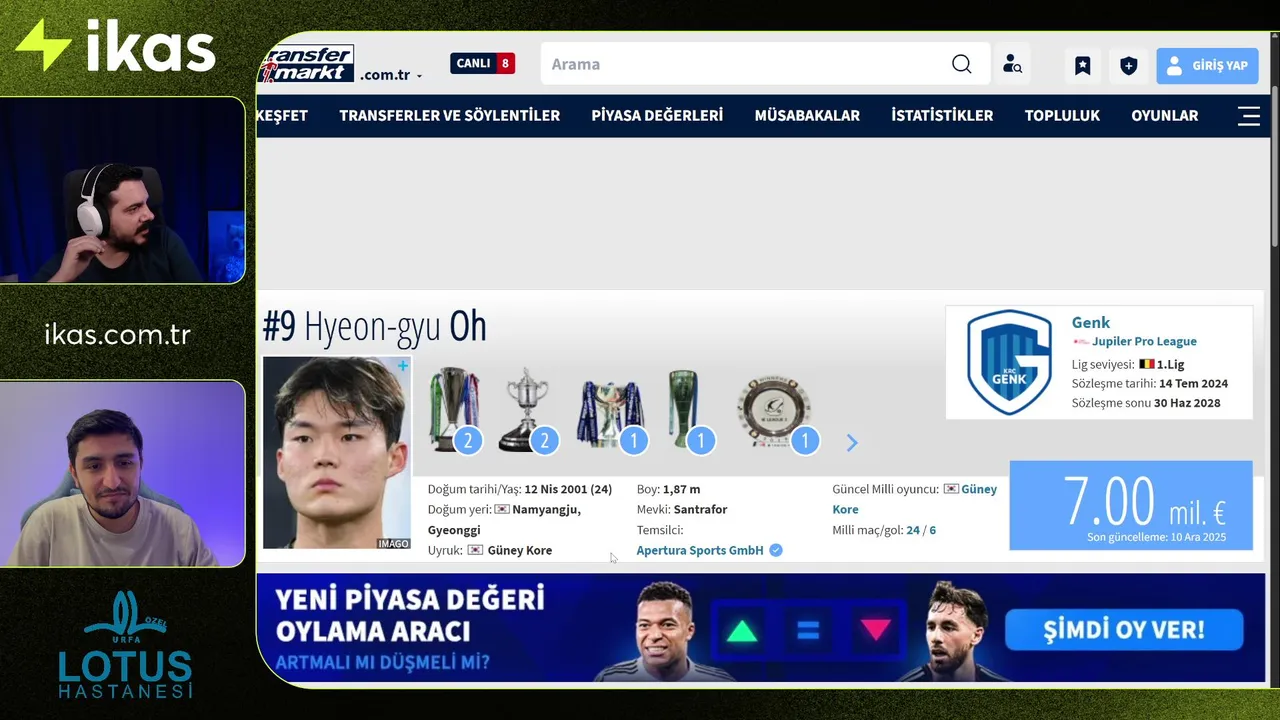Open the Genk club link
The image size is (1280, 720).
point(1091,322)
